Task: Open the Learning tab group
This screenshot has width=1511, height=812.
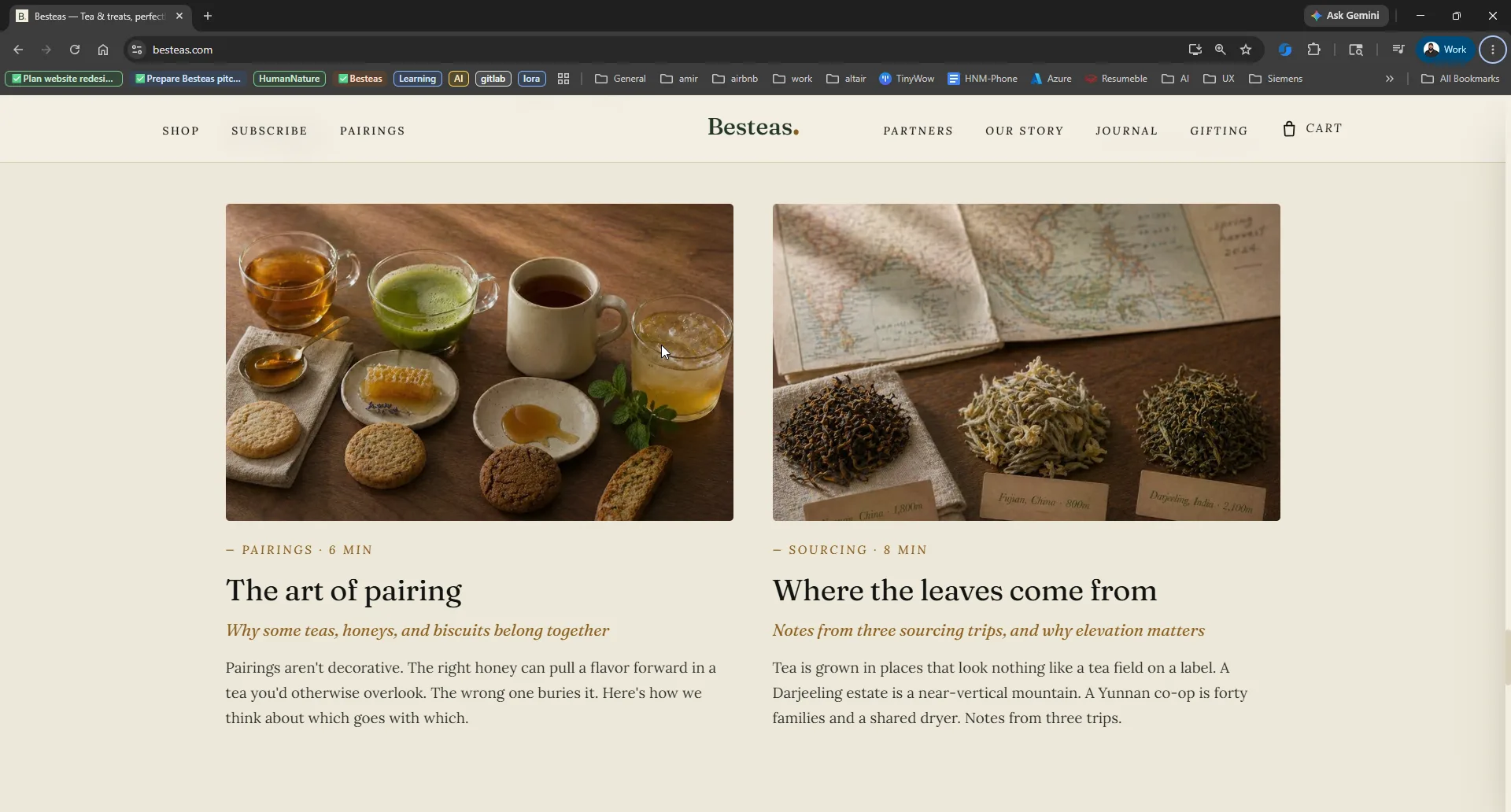Action: pos(417,79)
